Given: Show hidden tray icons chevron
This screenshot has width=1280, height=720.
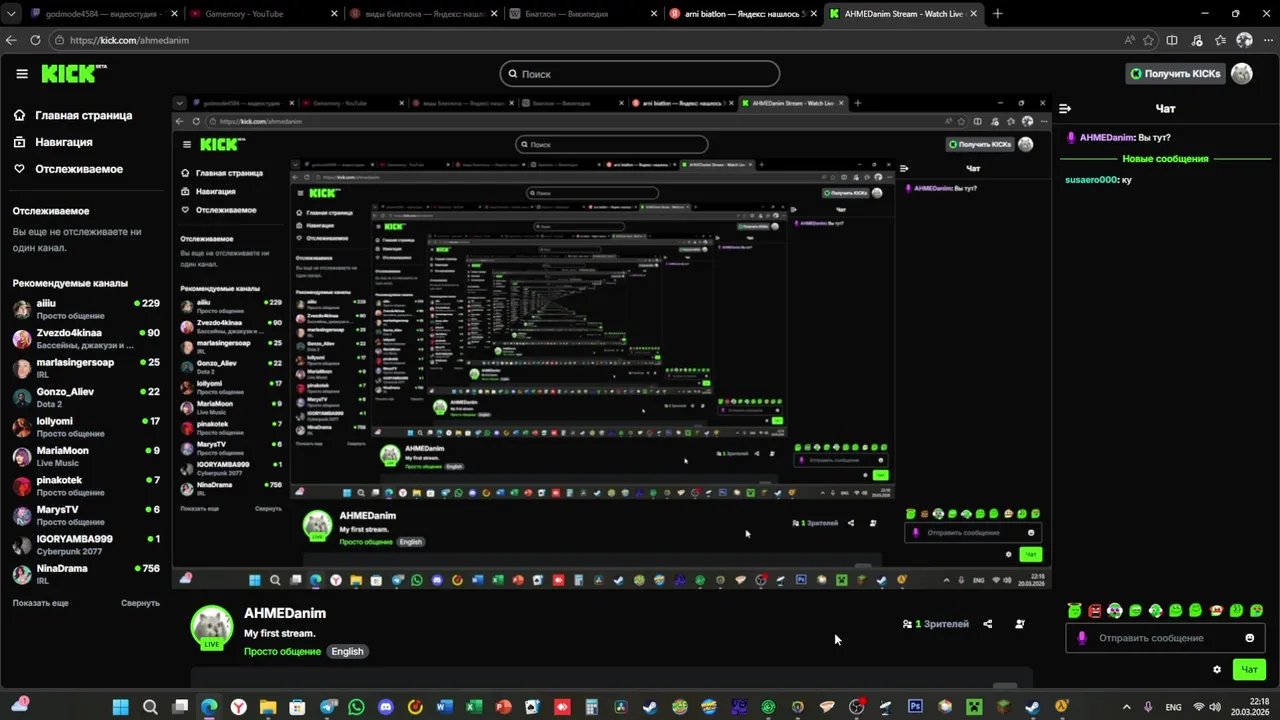Looking at the screenshot, I should pos(1127,707).
